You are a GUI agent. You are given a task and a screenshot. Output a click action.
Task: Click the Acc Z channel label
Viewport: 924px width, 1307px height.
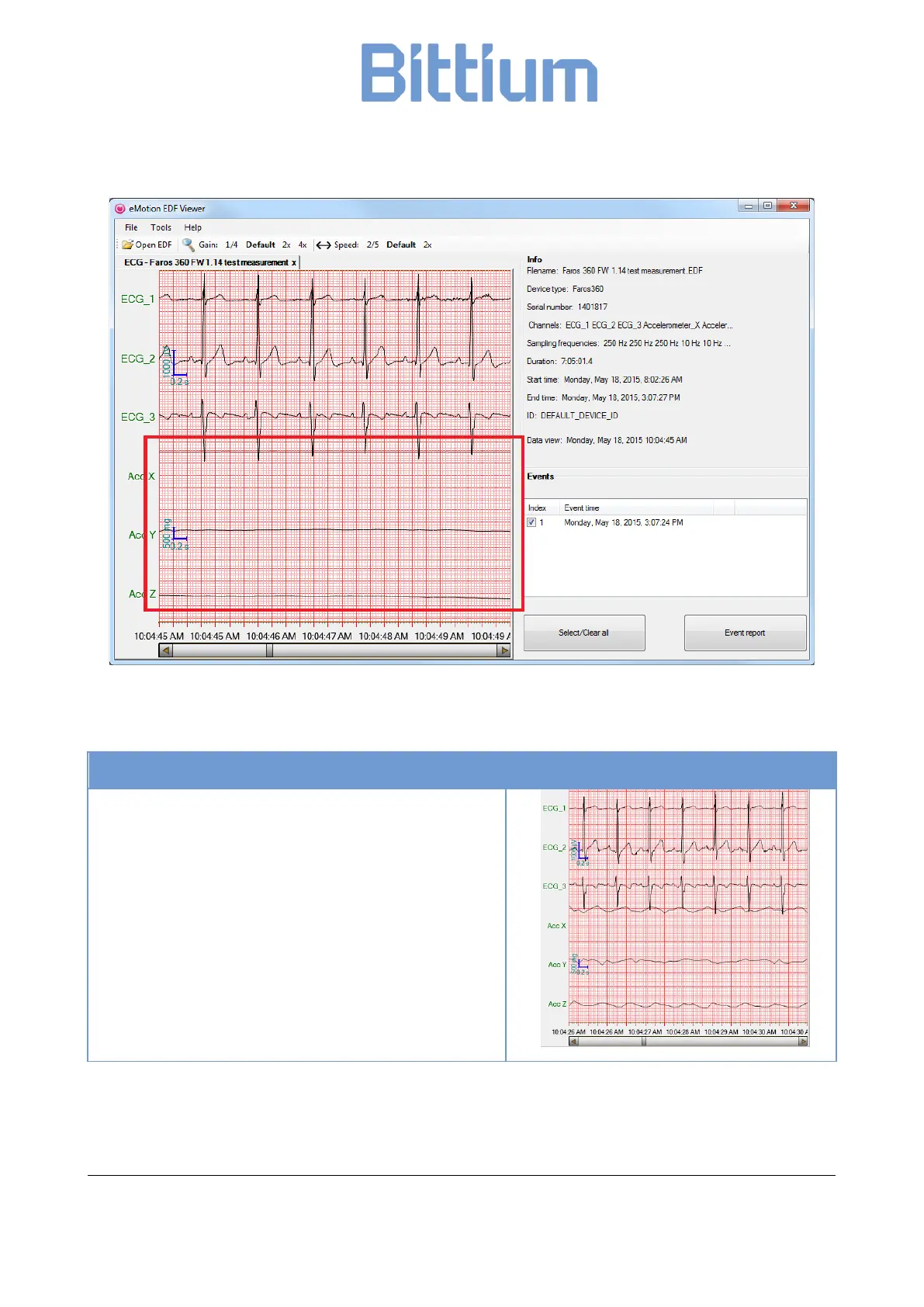pyautogui.click(x=142, y=594)
